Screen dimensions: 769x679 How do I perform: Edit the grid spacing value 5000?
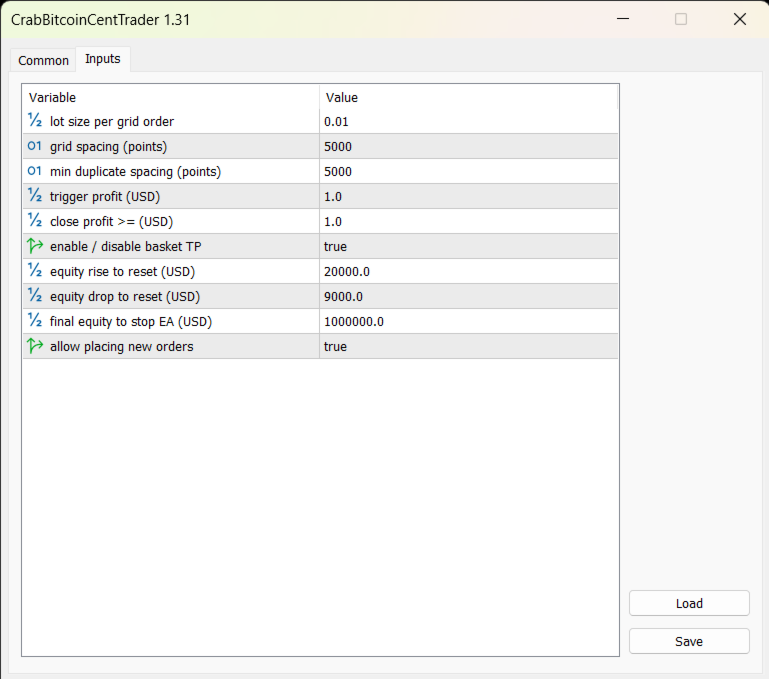[468, 147]
